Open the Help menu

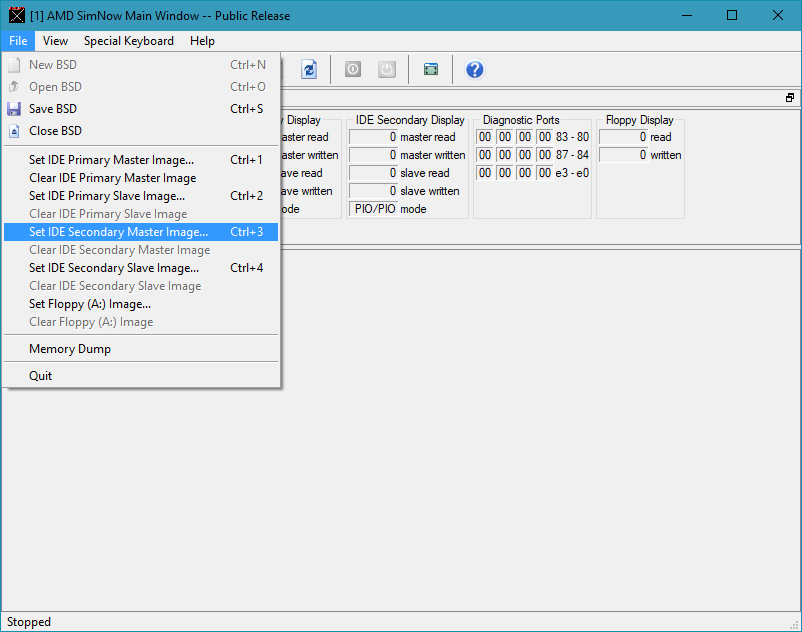coord(202,41)
